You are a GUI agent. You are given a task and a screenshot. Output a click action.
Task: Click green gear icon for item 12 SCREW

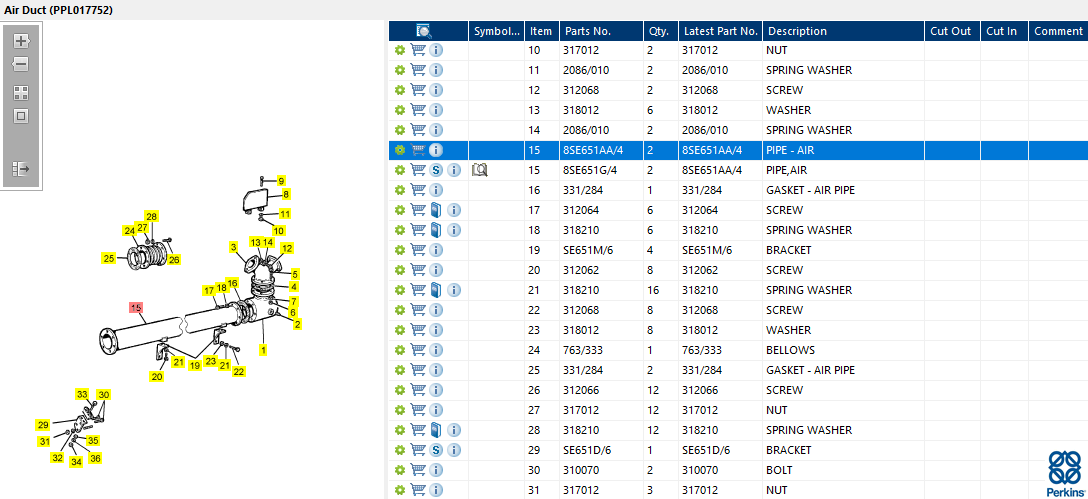click(x=400, y=90)
